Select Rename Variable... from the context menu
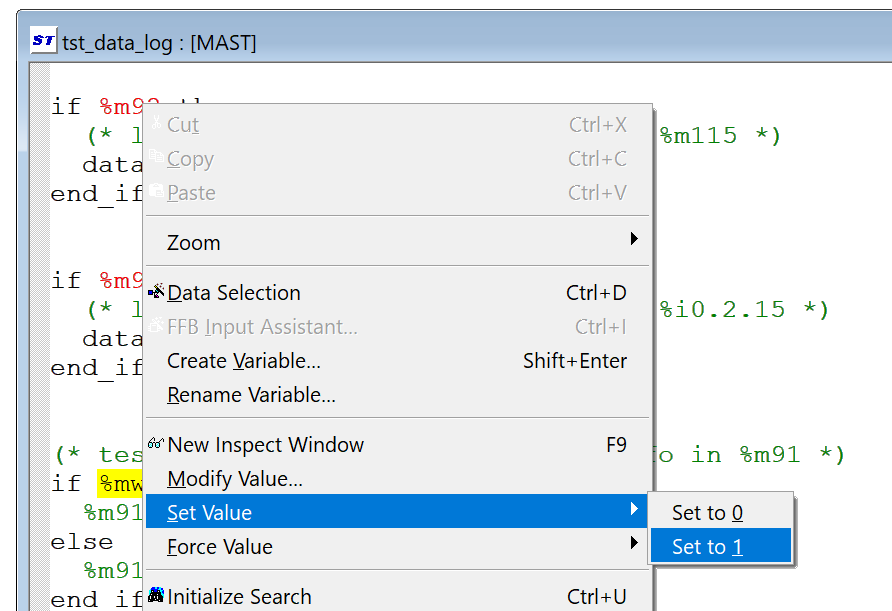The image size is (892, 611). 251,395
